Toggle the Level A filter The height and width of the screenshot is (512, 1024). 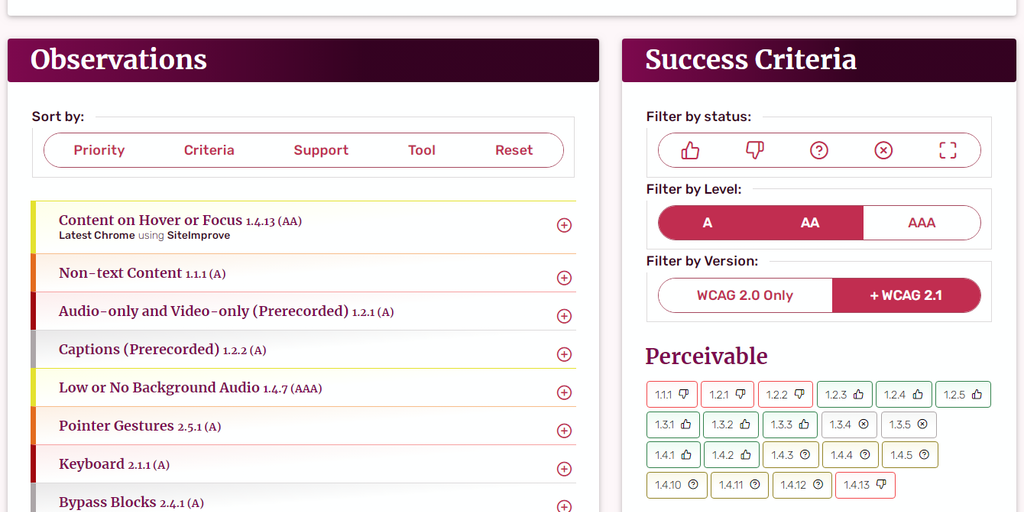[707, 223]
